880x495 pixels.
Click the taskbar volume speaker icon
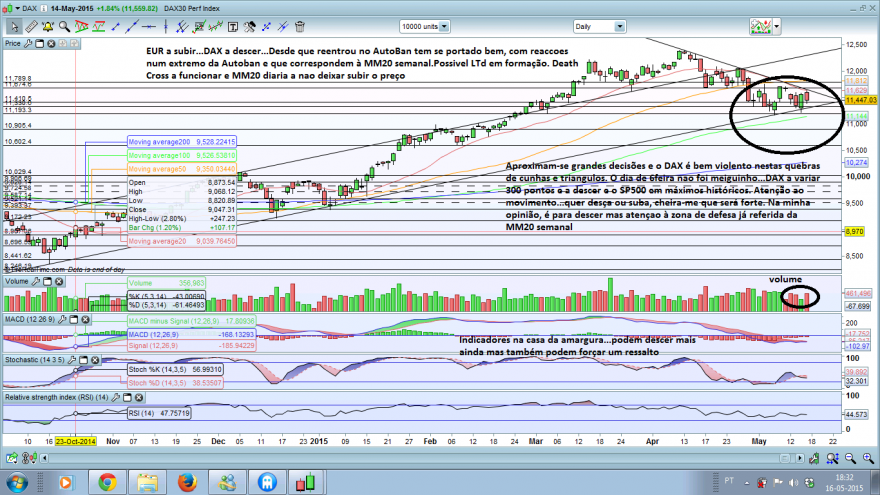point(793,482)
